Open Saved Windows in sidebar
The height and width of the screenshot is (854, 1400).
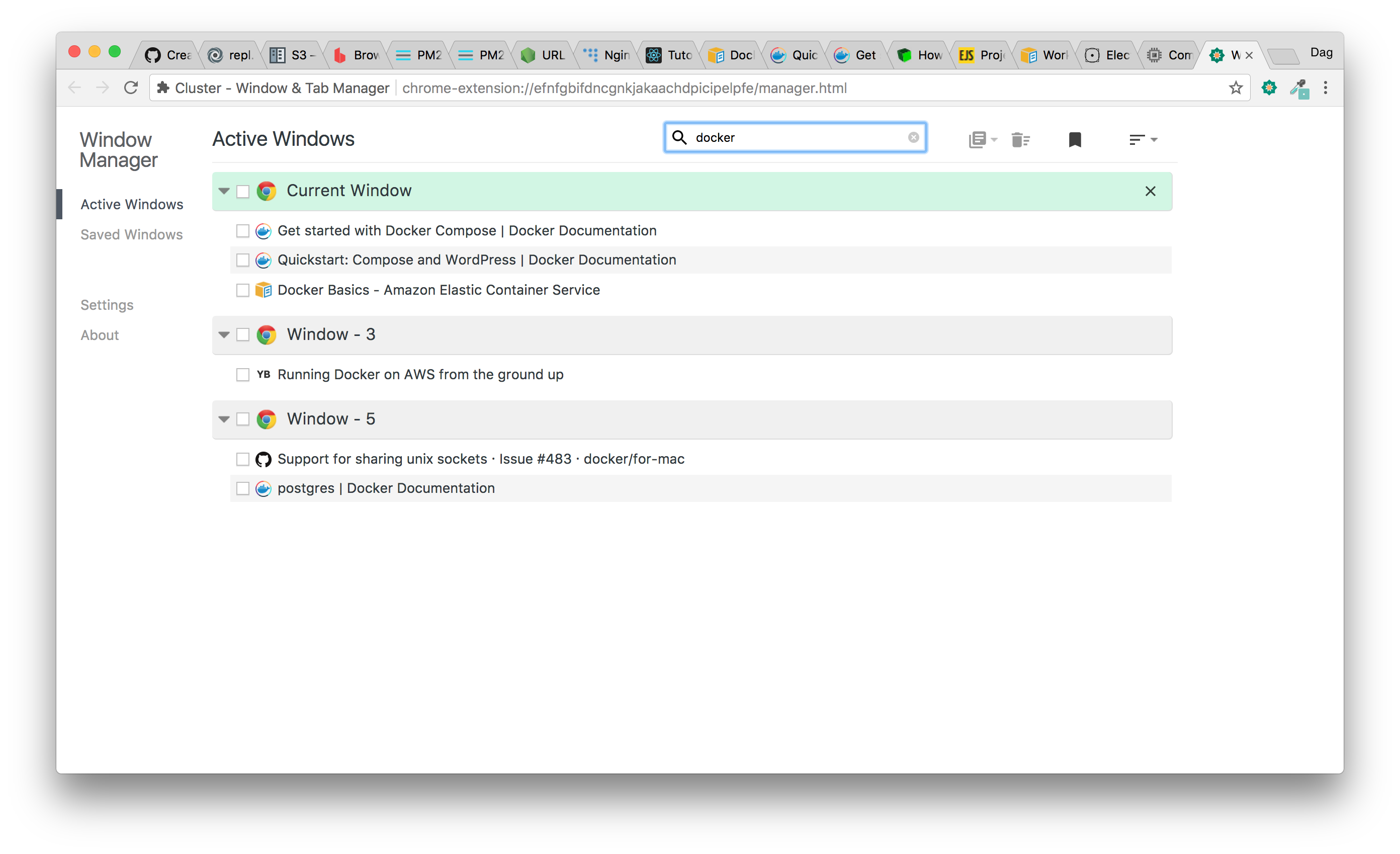click(x=132, y=235)
